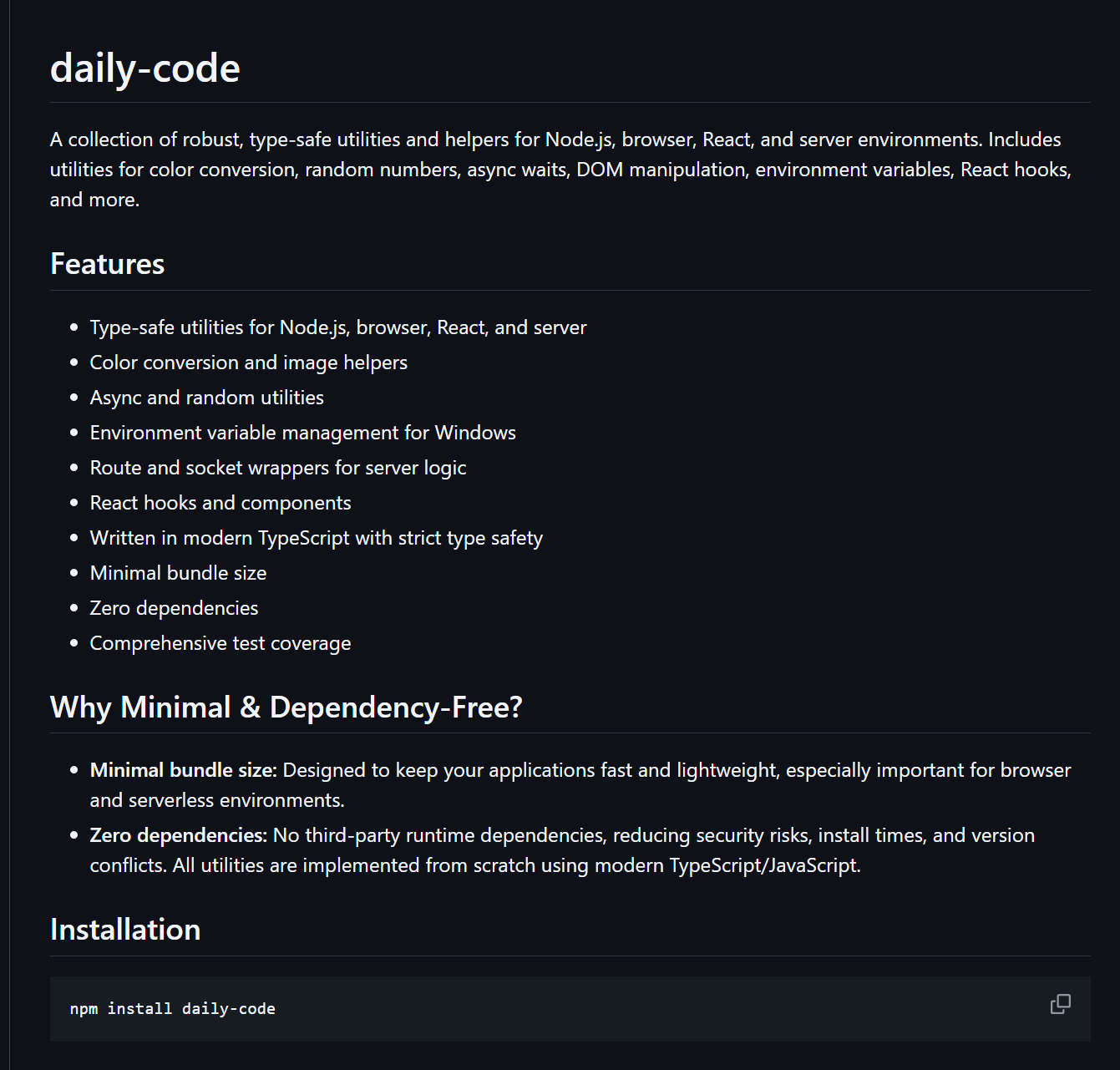
Task: Click 'Zero dependencies' features list item
Action: pos(175,608)
